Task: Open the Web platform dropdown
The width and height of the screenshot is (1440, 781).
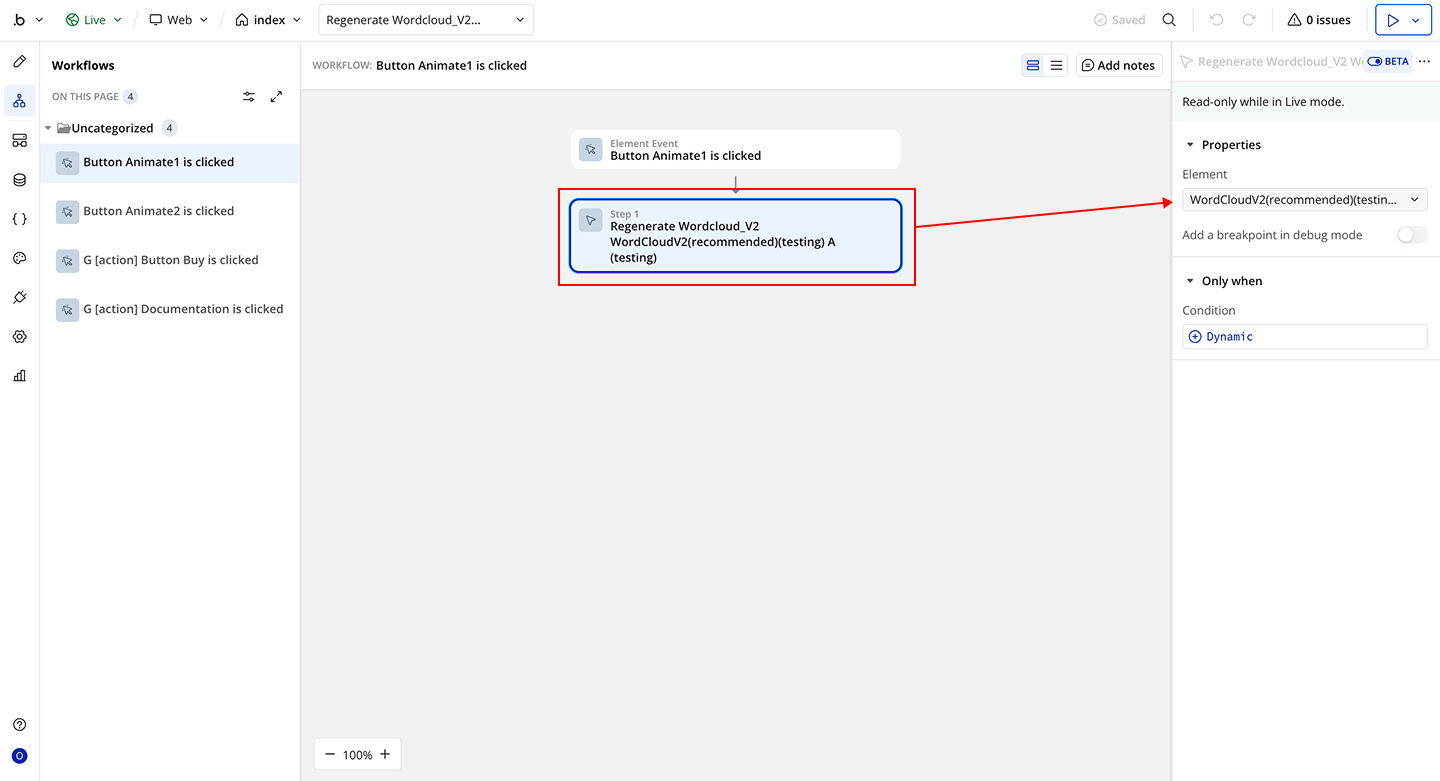Action: (179, 20)
